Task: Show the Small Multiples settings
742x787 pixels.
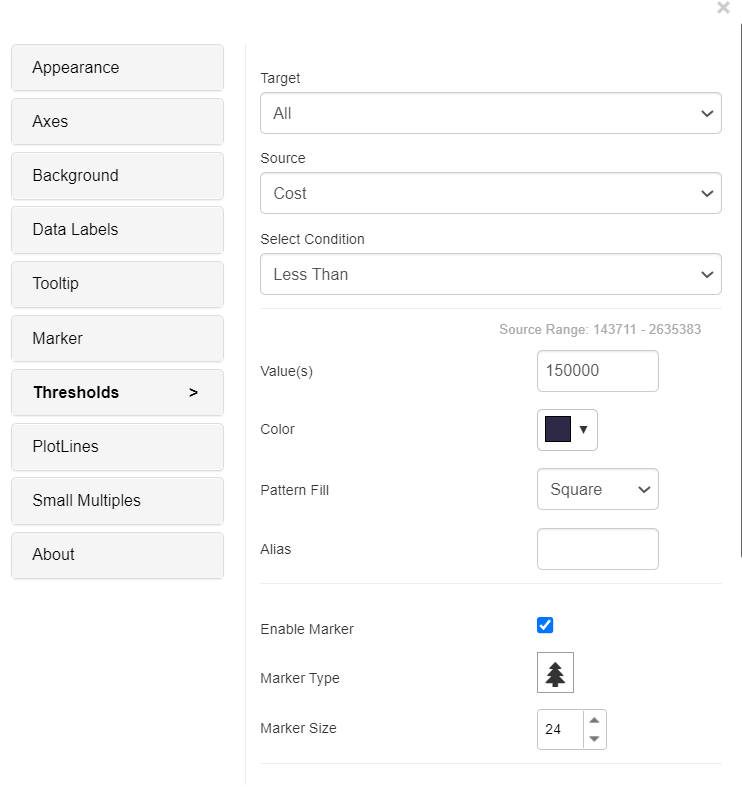Action: [117, 501]
